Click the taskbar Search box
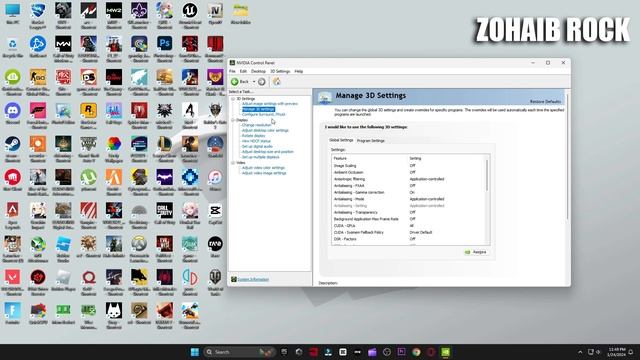640x360 pixels. coord(239,352)
